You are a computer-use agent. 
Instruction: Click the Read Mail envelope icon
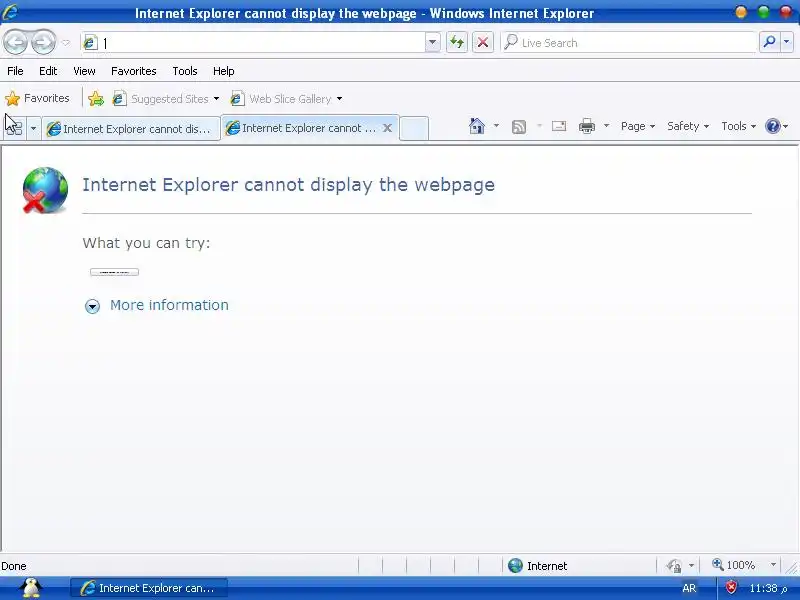coord(559,126)
